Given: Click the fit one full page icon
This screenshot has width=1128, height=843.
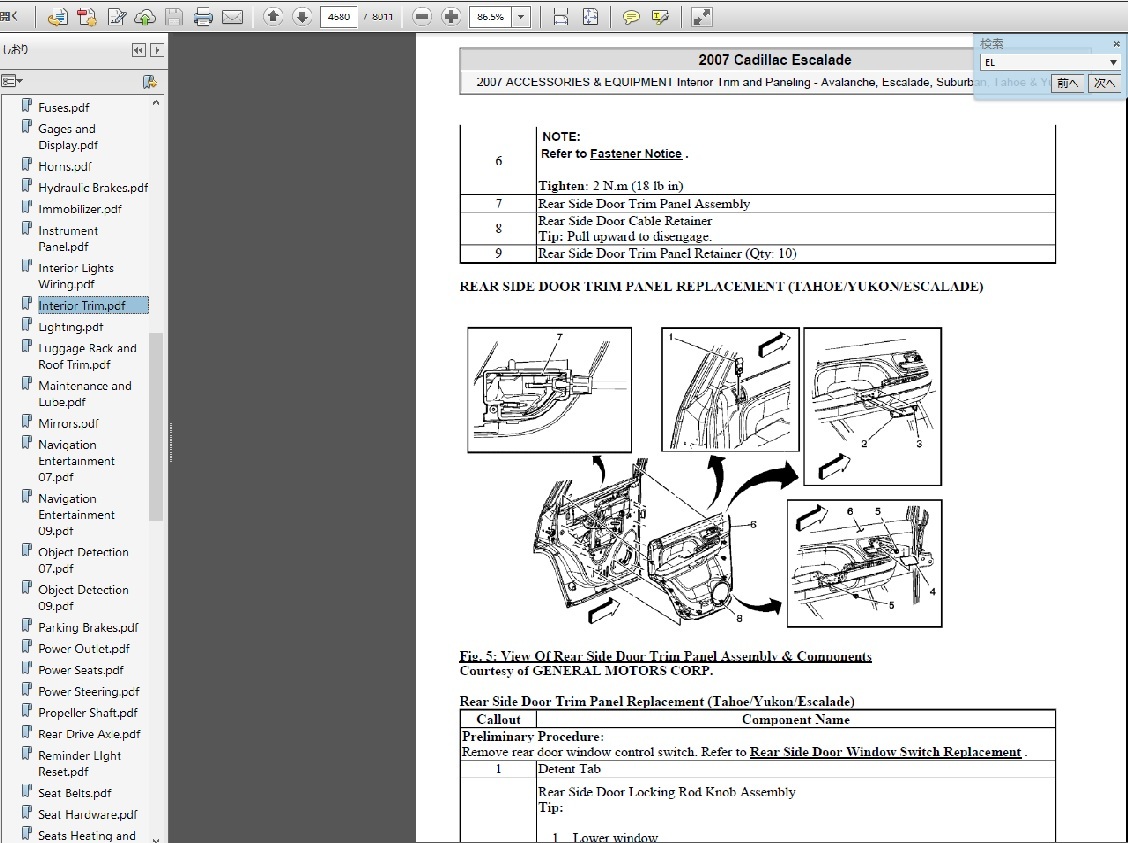Looking at the screenshot, I should (590, 17).
